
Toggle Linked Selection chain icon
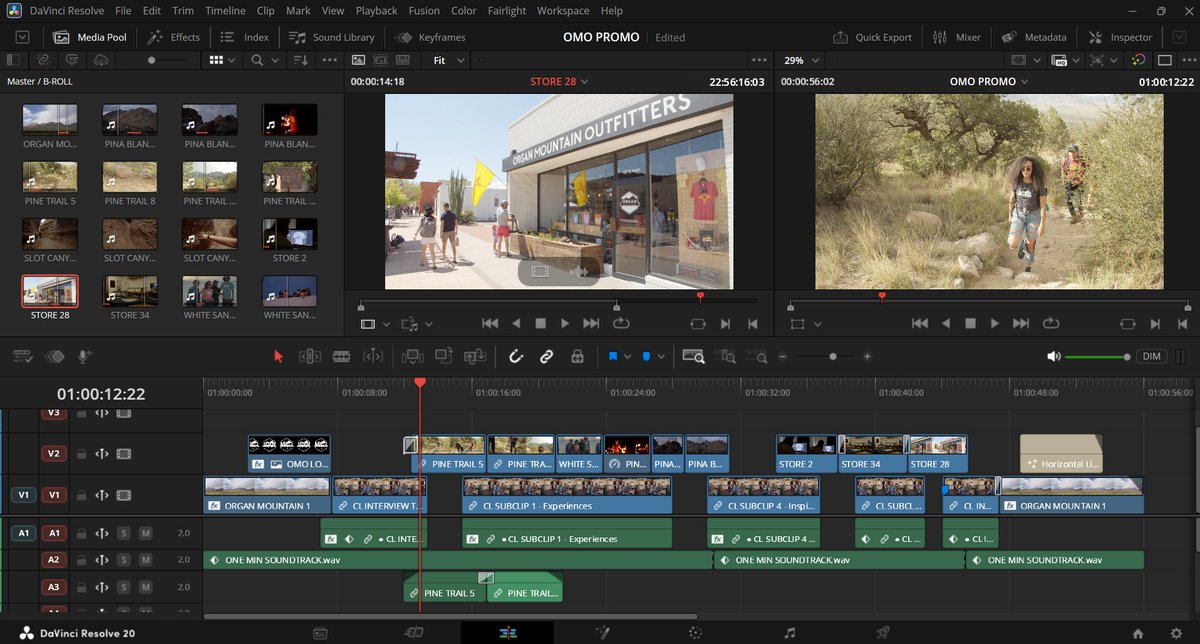[x=546, y=356]
